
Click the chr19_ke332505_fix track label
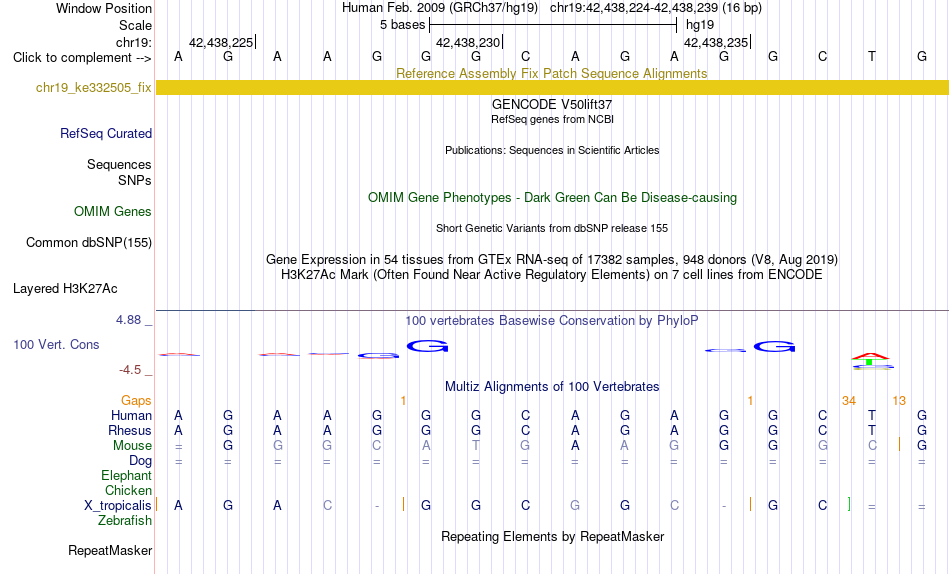coord(93,87)
